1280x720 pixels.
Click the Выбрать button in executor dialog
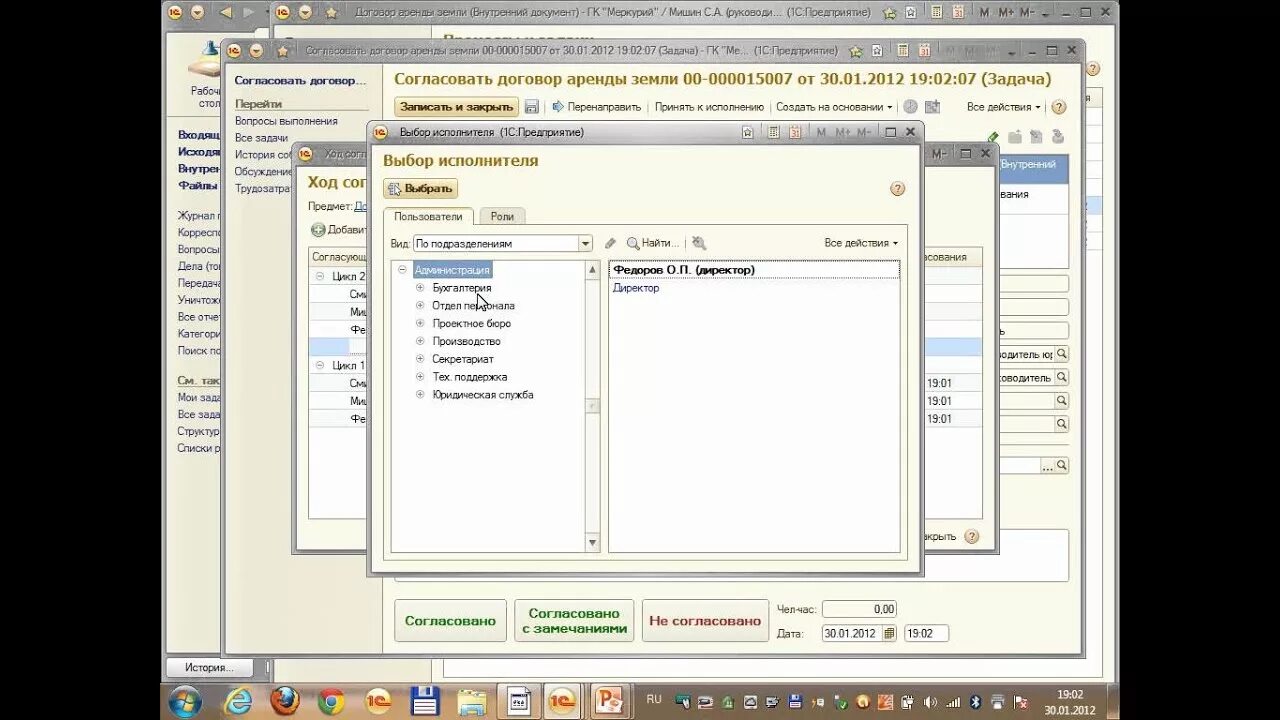421,188
